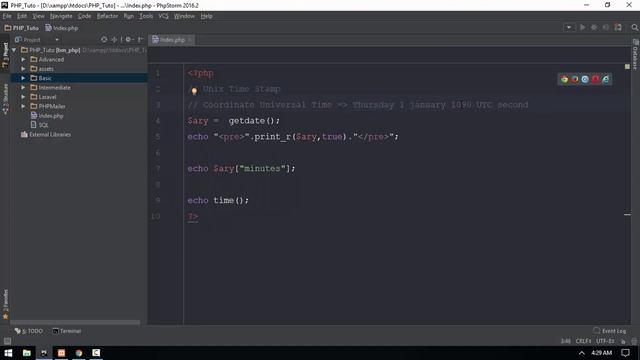640x360 pixels.
Task: Open the Edit menu
Action: point(22,16)
